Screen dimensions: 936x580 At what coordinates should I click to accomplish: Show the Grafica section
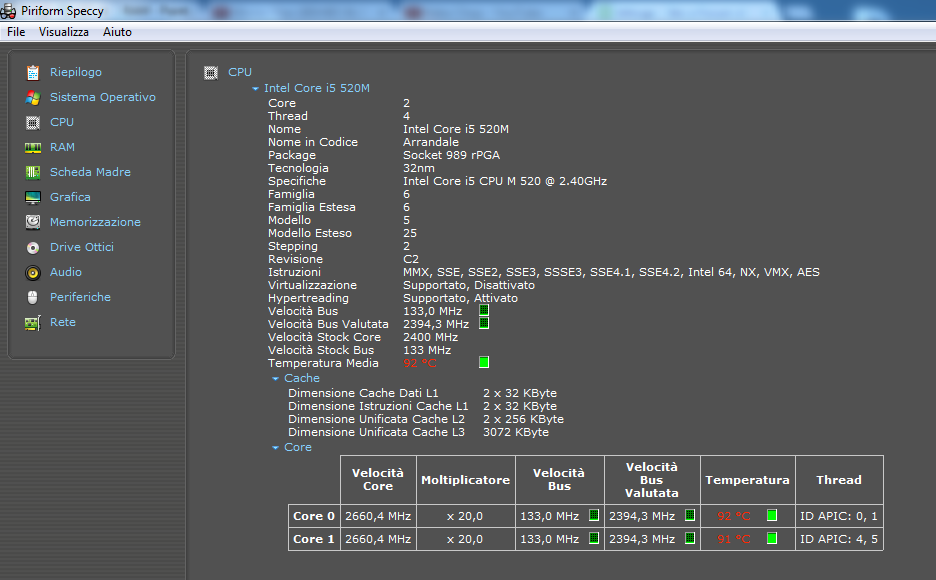coord(70,198)
